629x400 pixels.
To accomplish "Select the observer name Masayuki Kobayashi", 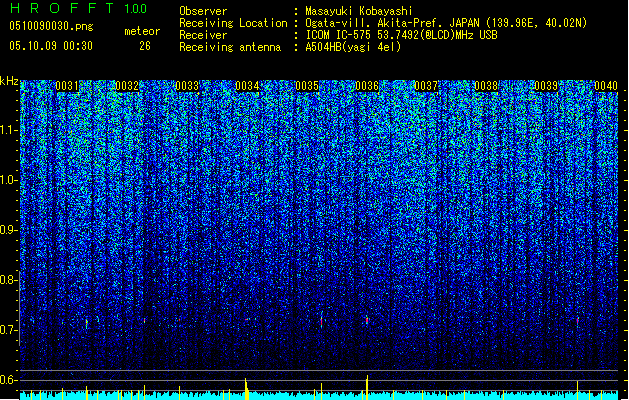I will [x=359, y=11].
